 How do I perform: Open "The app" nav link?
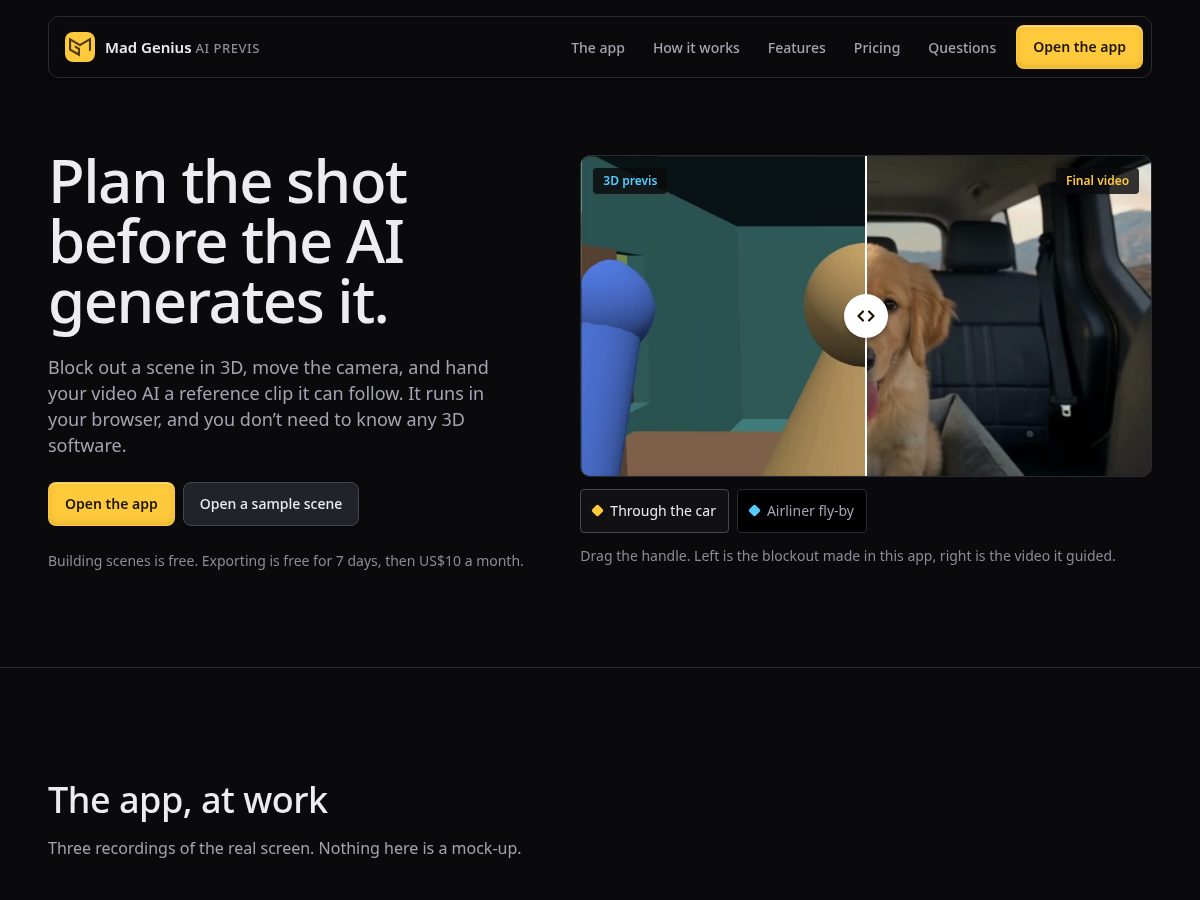[x=598, y=48]
